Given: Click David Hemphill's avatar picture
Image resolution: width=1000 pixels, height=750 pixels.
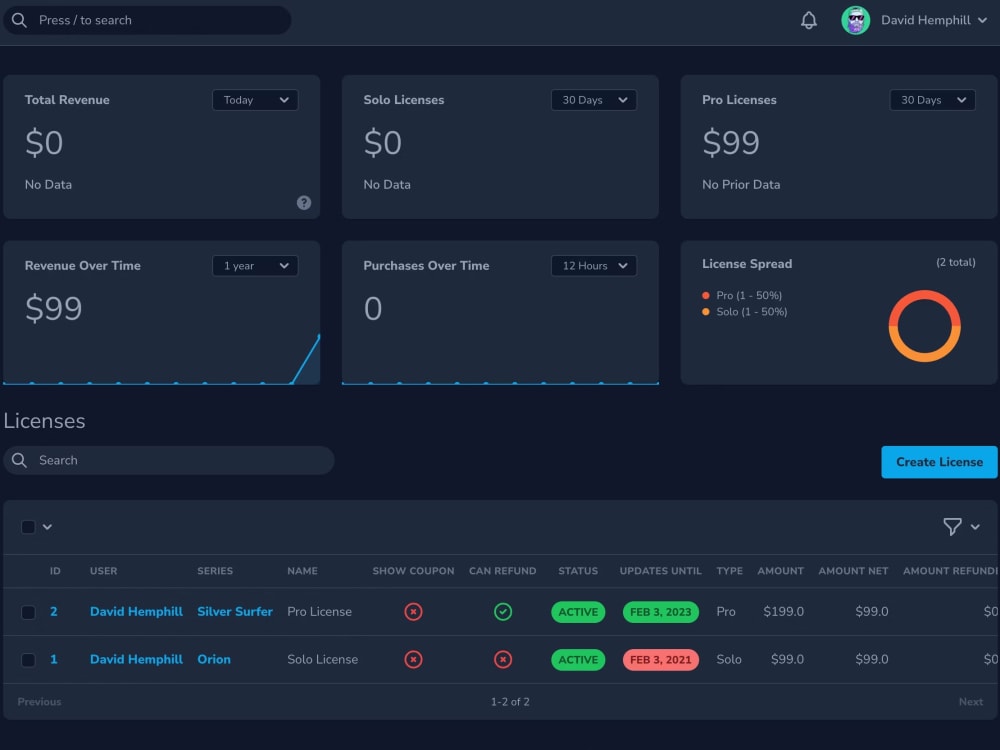Looking at the screenshot, I should click(x=855, y=20).
